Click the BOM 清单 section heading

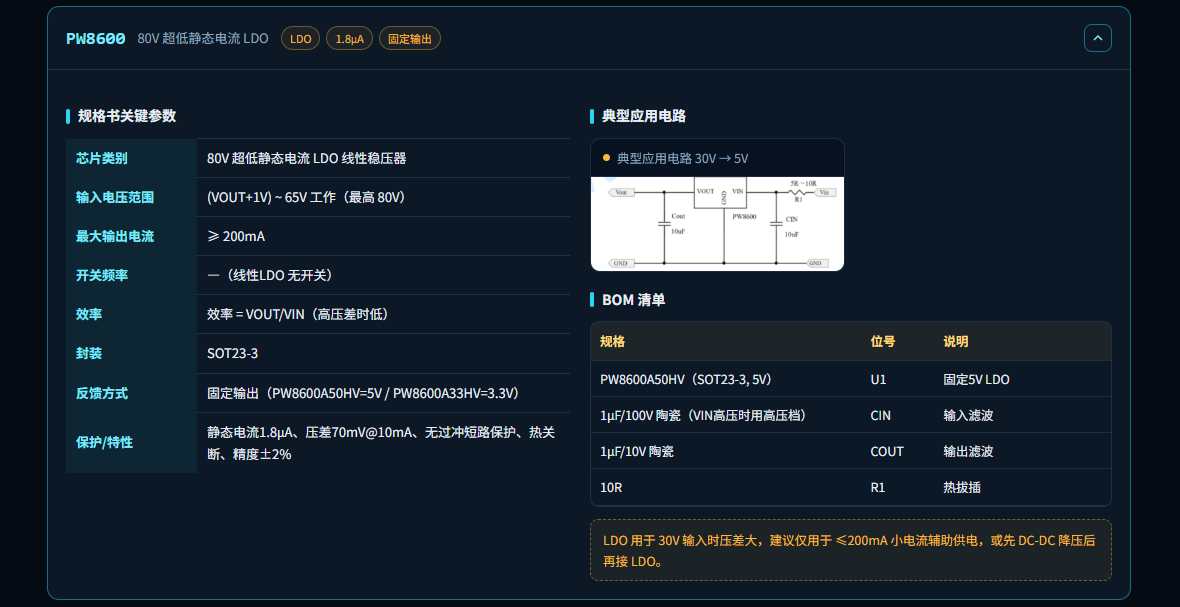tap(634, 299)
